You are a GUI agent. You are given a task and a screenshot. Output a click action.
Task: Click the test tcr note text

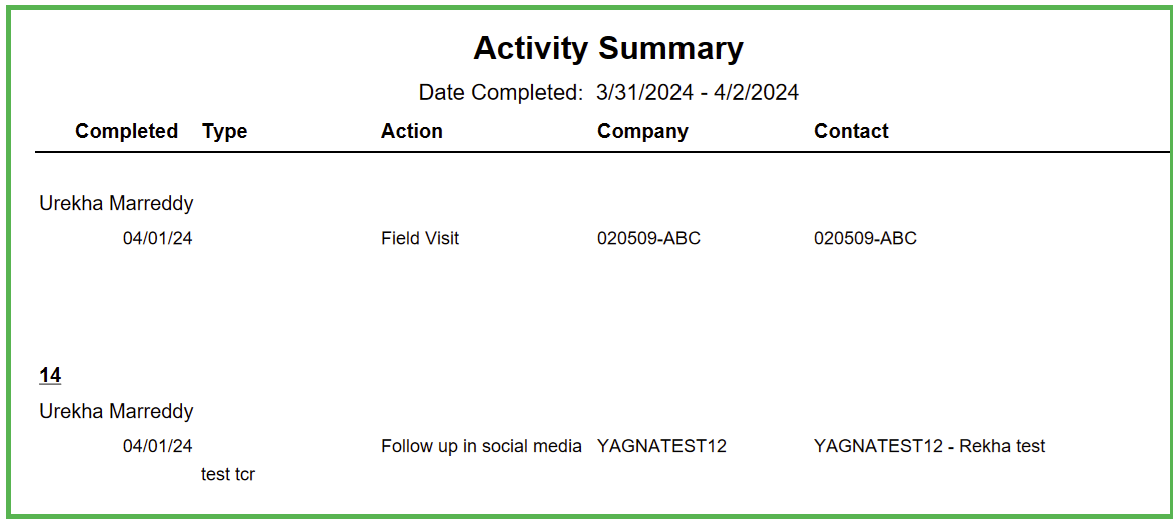click(228, 474)
